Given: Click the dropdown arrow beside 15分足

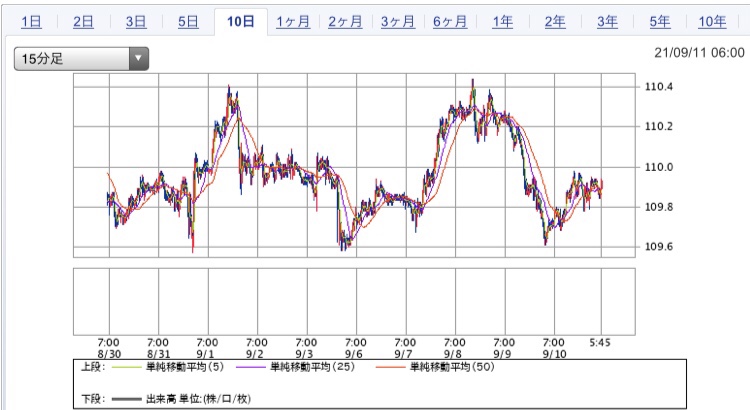Looking at the screenshot, I should pyautogui.click(x=139, y=59).
